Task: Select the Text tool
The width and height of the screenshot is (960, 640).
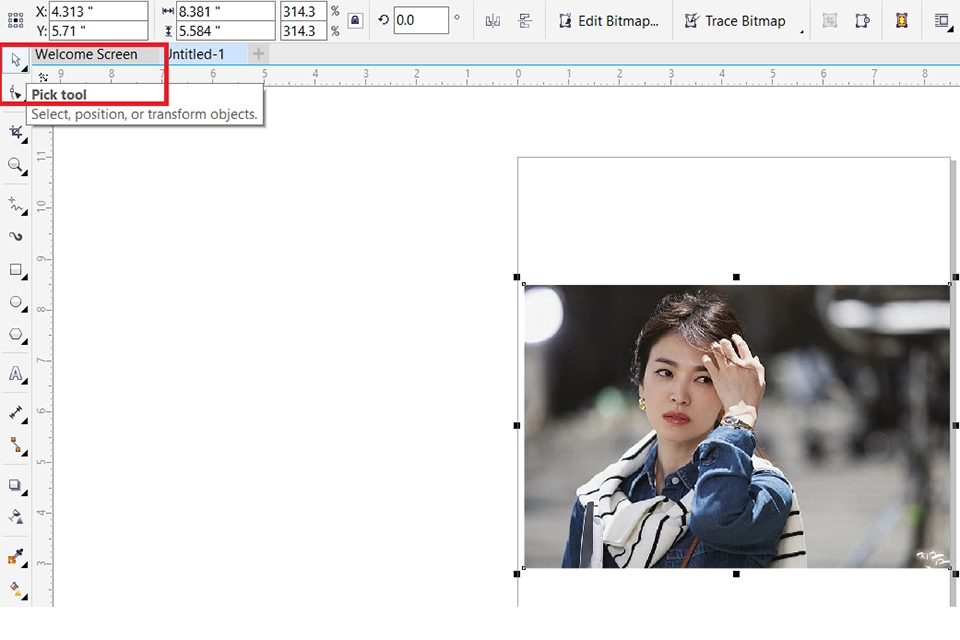Action: pyautogui.click(x=15, y=372)
